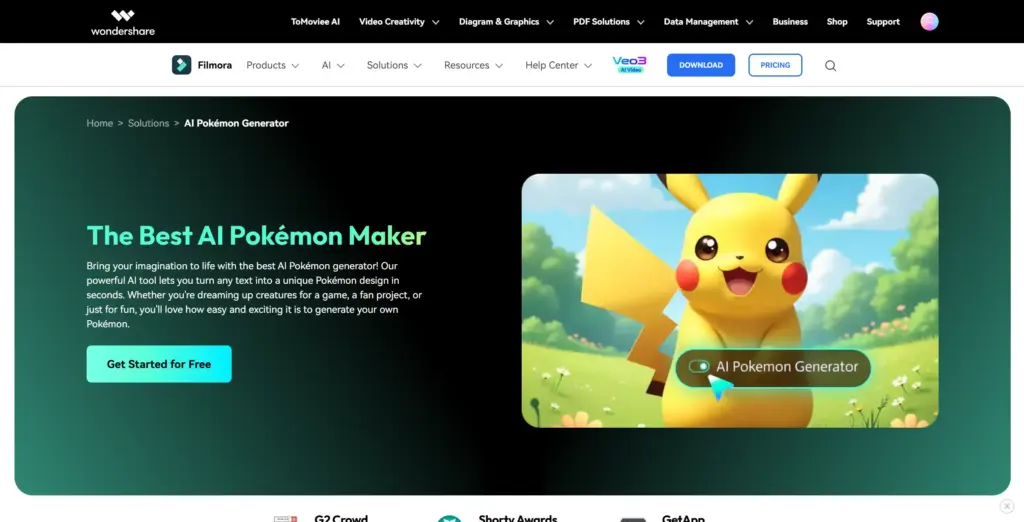The height and width of the screenshot is (522, 1024).
Task: Click the GetApp award label
Action: tap(682, 518)
